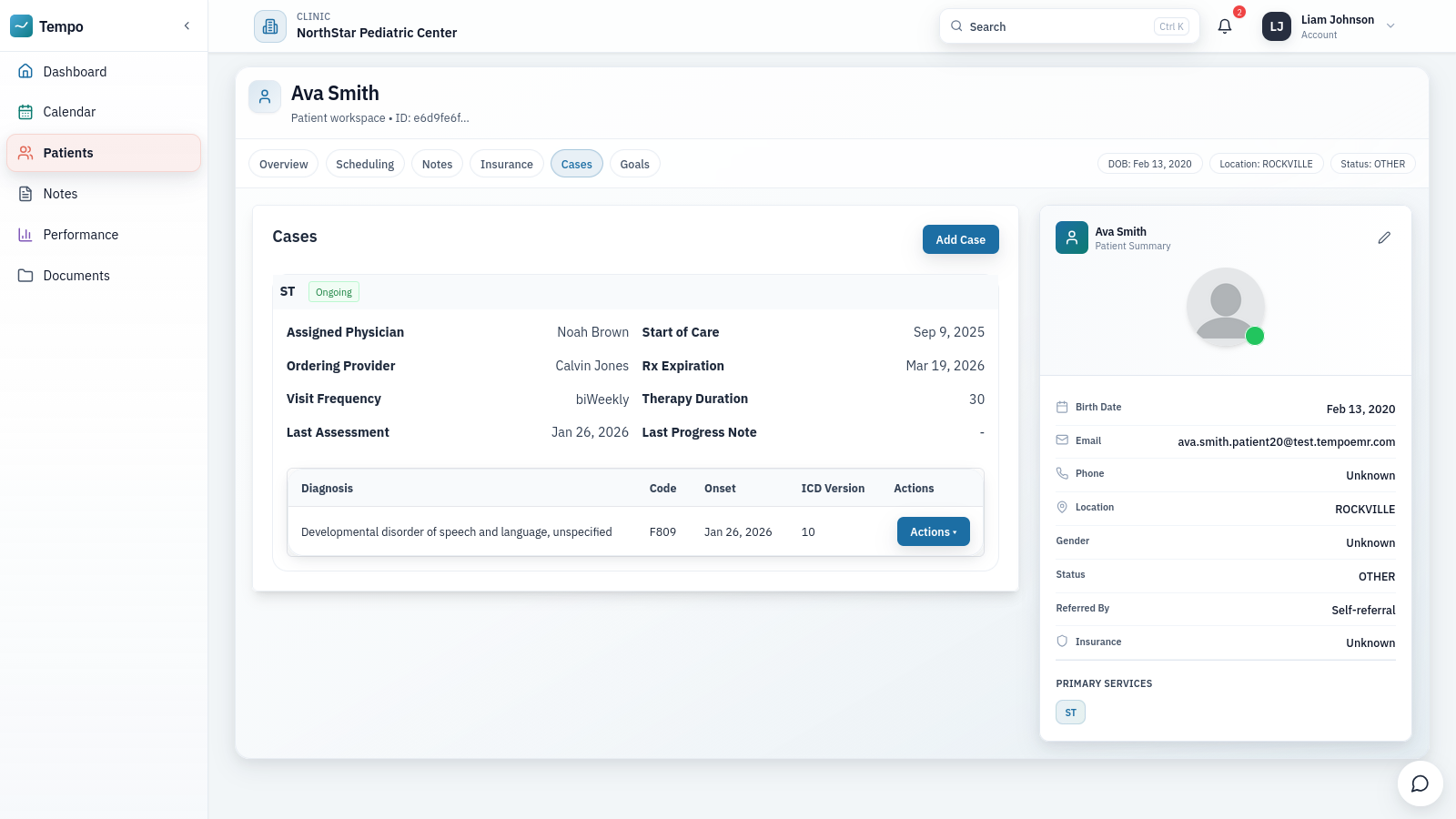Image resolution: width=1456 pixels, height=819 pixels.
Task: Click the F809 diagnosis code
Action: (x=662, y=532)
